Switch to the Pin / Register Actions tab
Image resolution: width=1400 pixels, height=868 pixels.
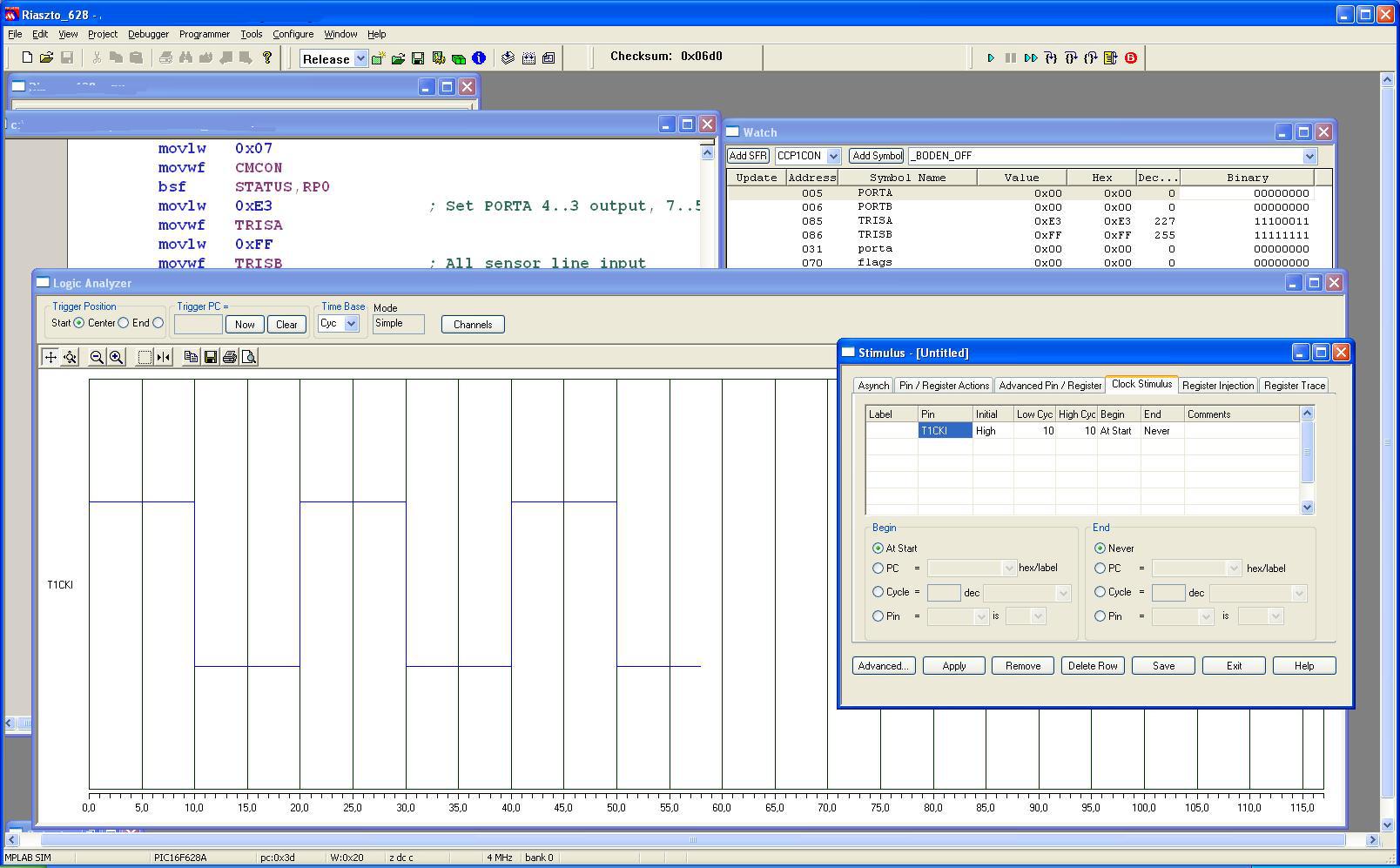[x=944, y=386]
